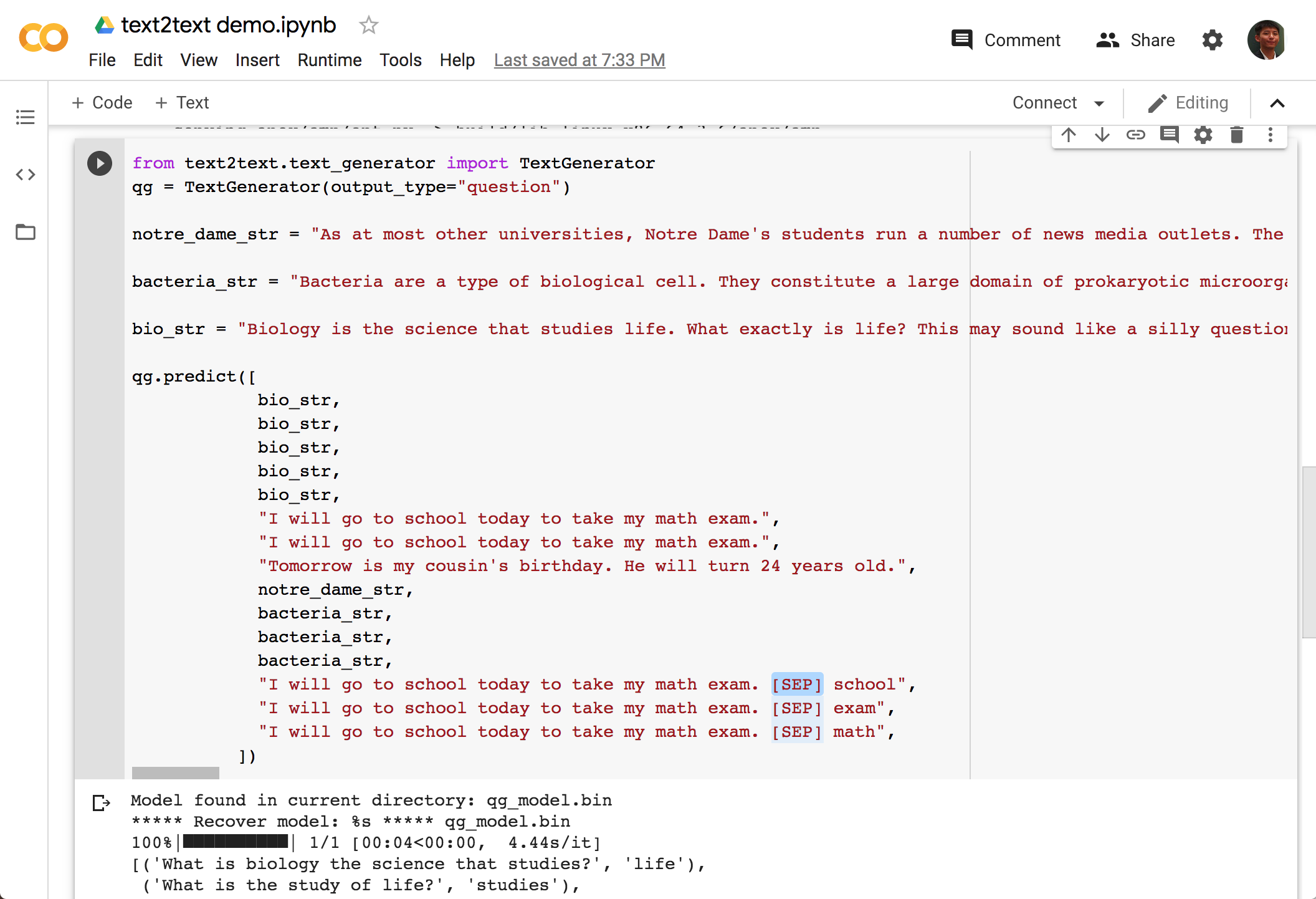Viewport: 1316px width, 899px height.
Task: Open the Runtime menu
Action: click(329, 60)
